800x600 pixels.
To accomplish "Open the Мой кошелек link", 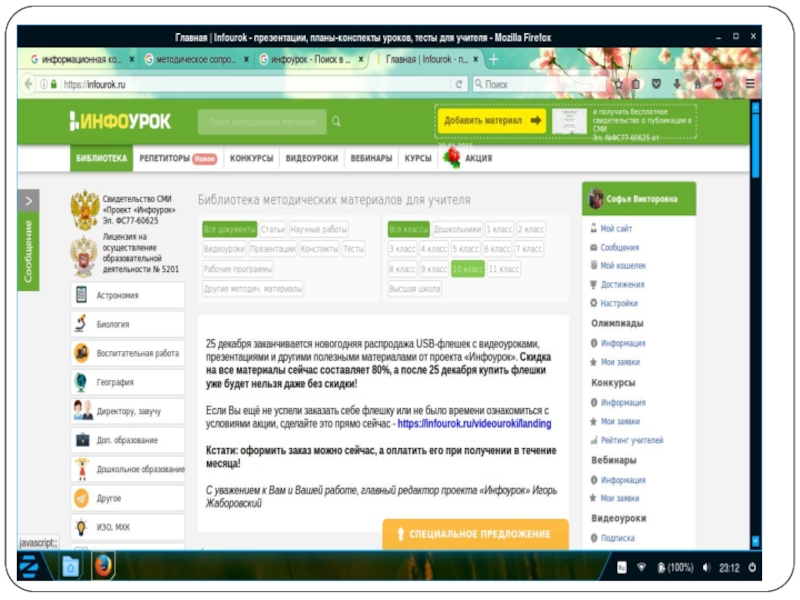I will pyautogui.click(x=622, y=266).
